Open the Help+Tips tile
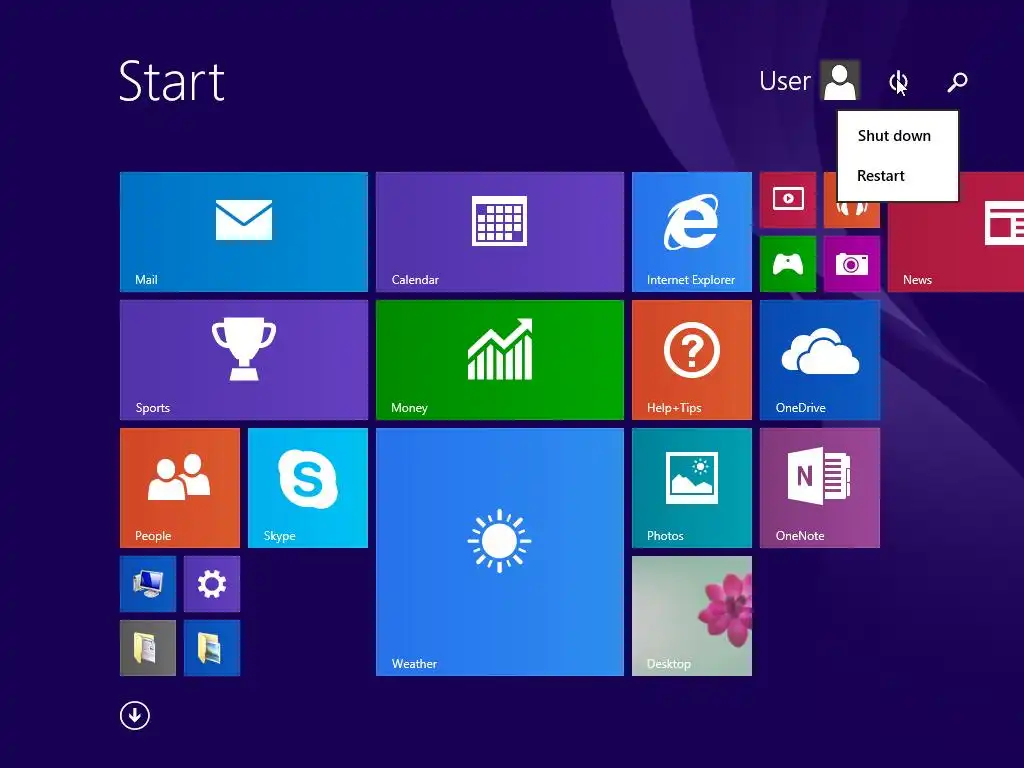This screenshot has height=768, width=1024. pyautogui.click(x=692, y=360)
